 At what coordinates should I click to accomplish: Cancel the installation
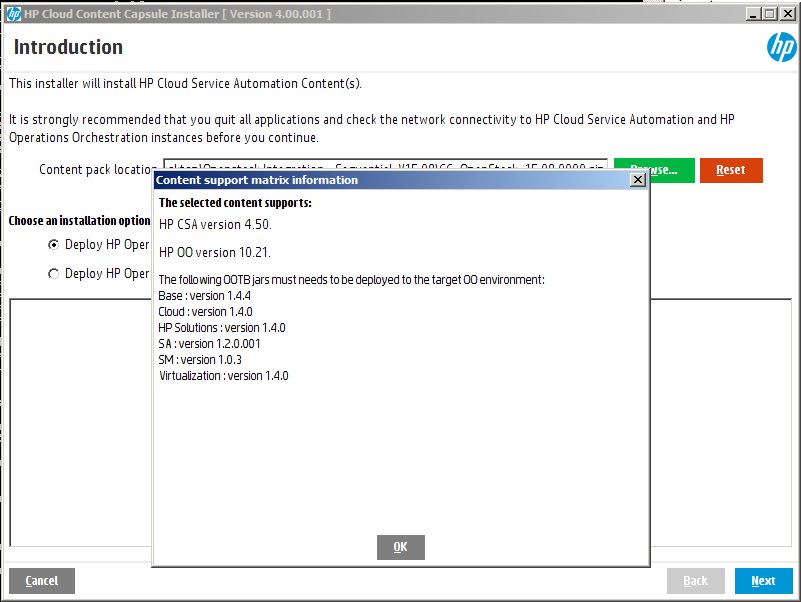coord(41,581)
